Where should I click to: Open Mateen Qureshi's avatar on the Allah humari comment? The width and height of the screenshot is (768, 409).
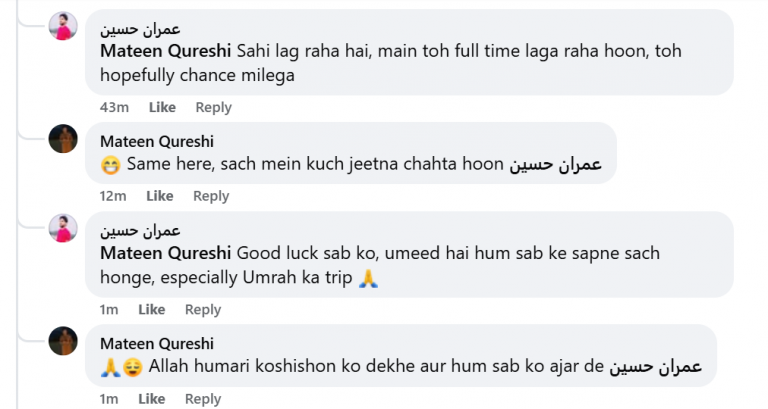coord(63,340)
